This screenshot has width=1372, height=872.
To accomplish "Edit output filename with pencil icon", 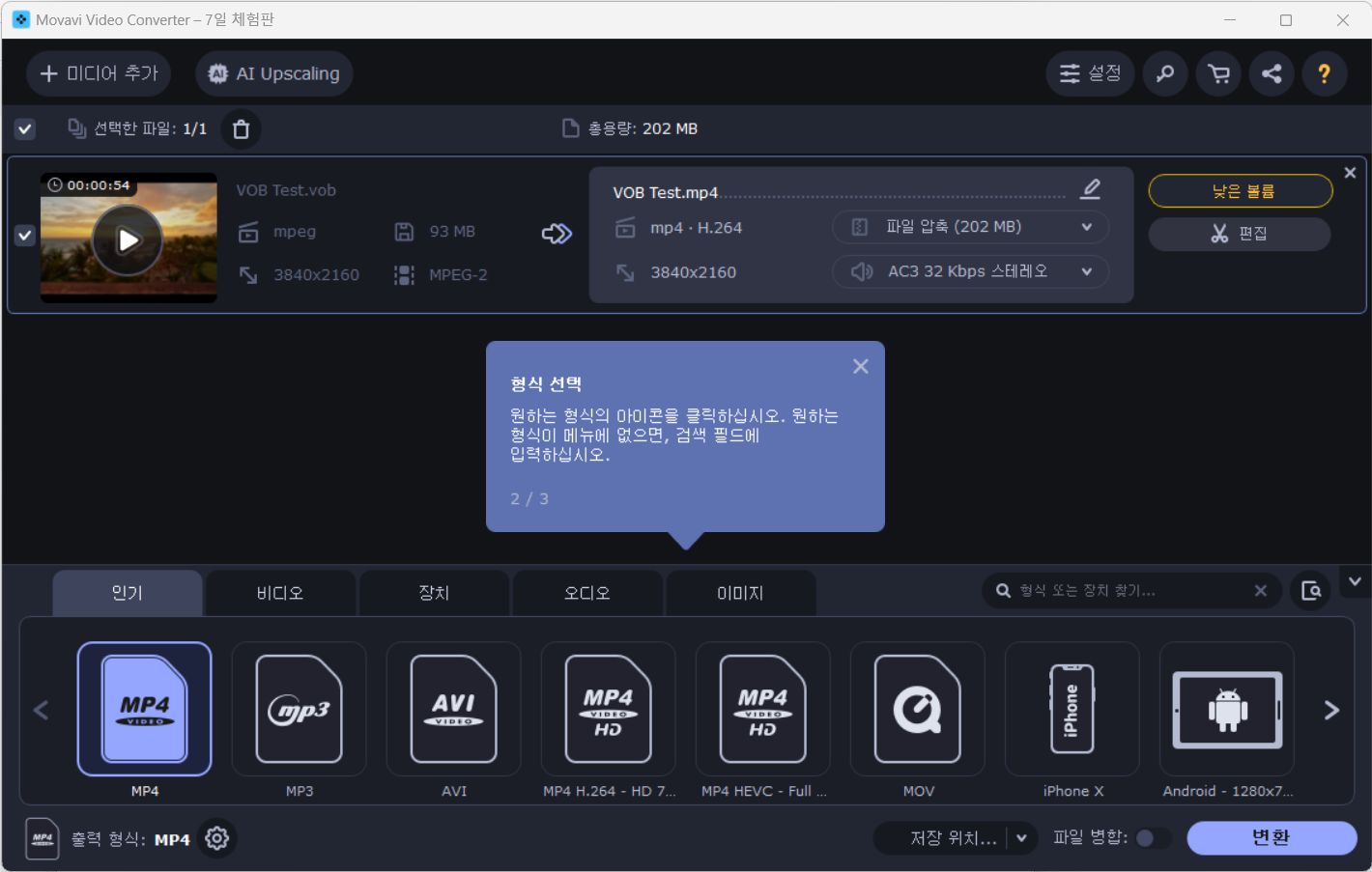I will click(1091, 188).
